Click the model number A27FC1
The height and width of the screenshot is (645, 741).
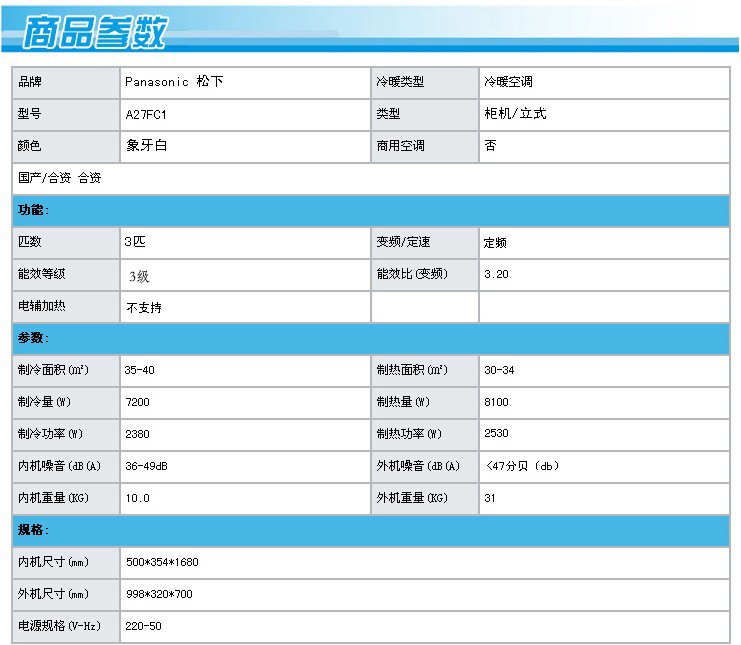[x=146, y=115]
